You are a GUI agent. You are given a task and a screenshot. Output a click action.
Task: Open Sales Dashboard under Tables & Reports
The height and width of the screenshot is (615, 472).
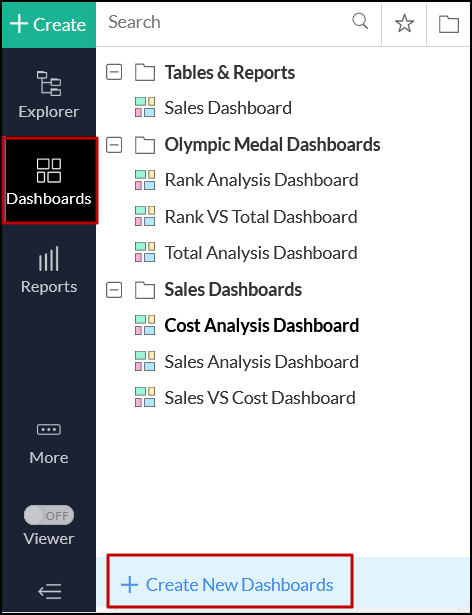pos(213,107)
